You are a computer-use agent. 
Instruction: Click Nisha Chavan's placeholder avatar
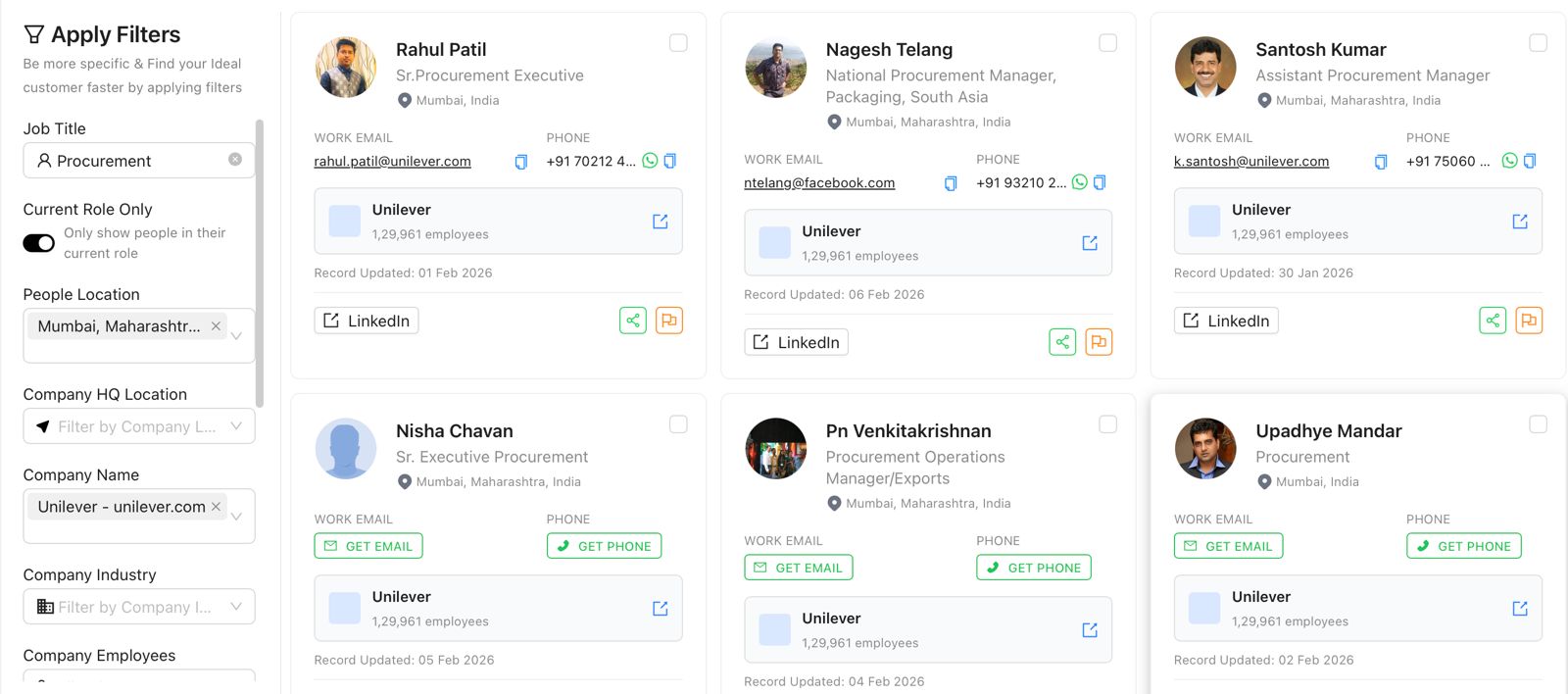(x=346, y=449)
